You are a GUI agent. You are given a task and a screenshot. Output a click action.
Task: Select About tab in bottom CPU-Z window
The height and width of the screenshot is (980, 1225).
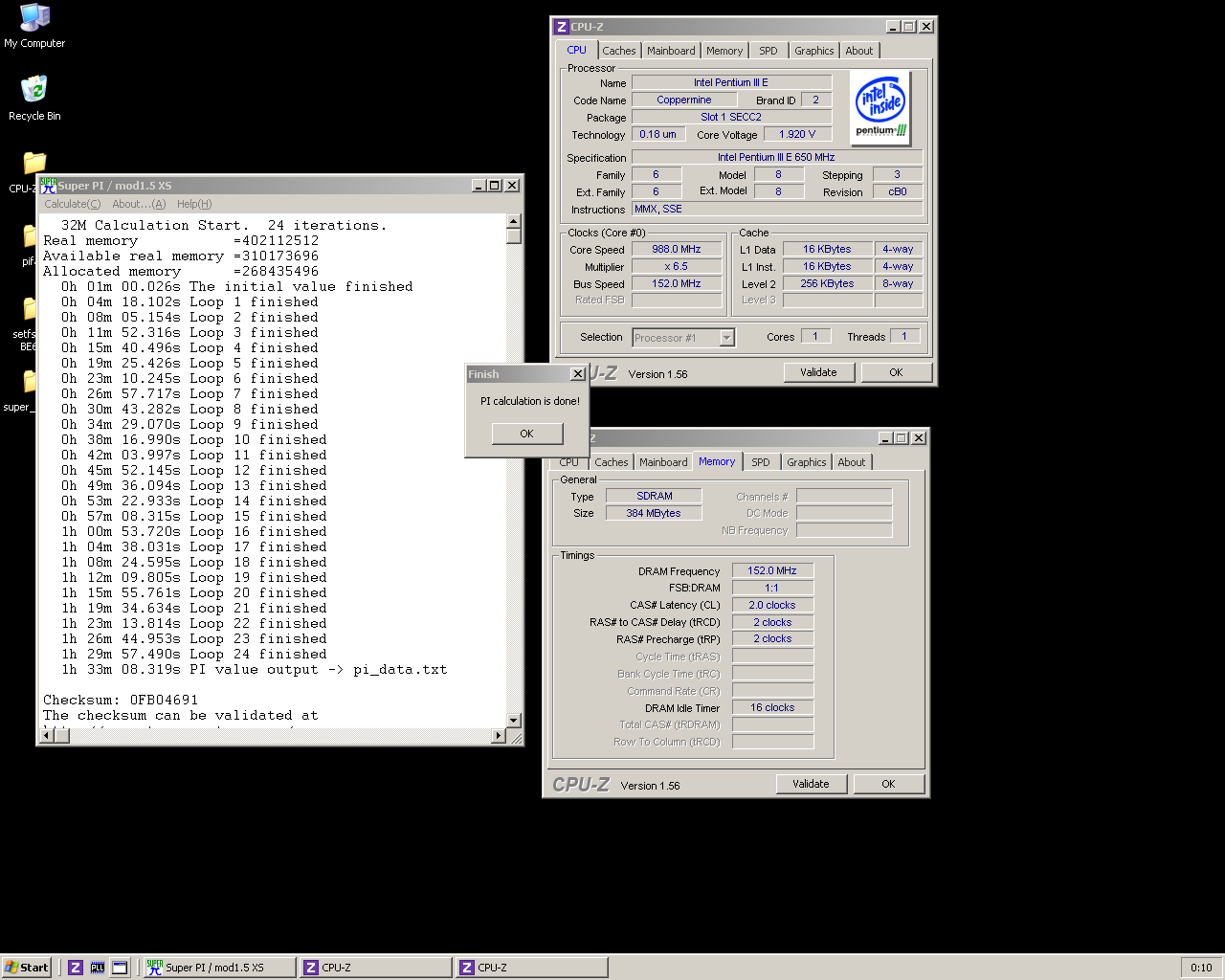click(852, 462)
